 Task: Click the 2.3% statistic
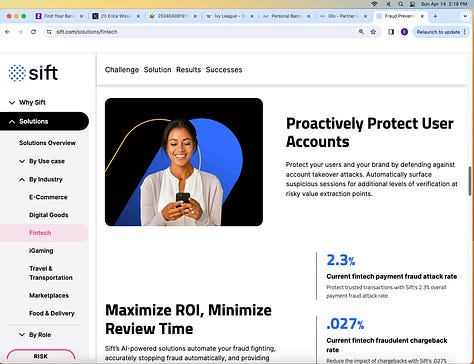point(341,260)
